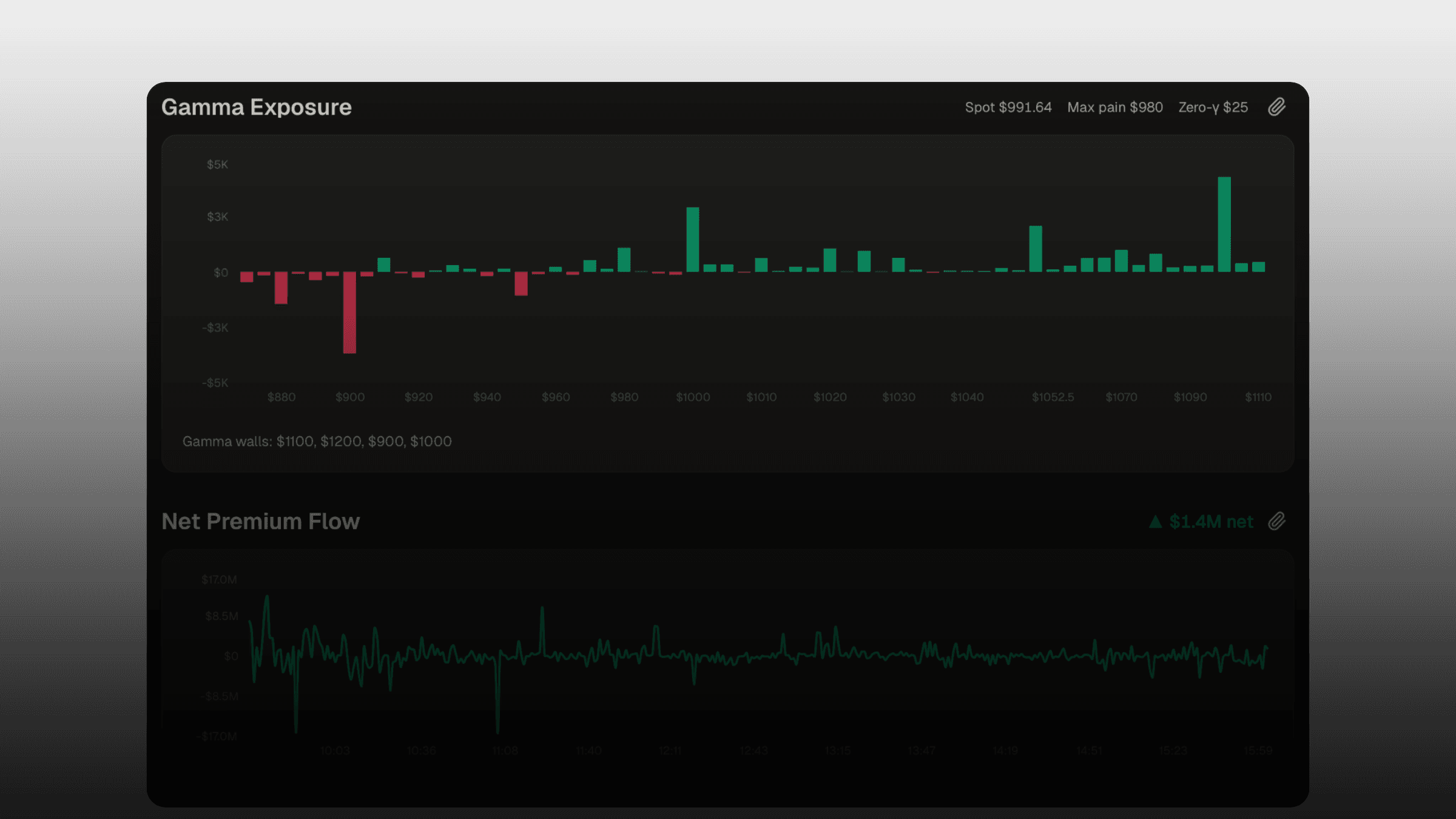The image size is (1456, 819).
Task: Click the Gamma Exposure paperclip attach icon
Action: (1276, 107)
